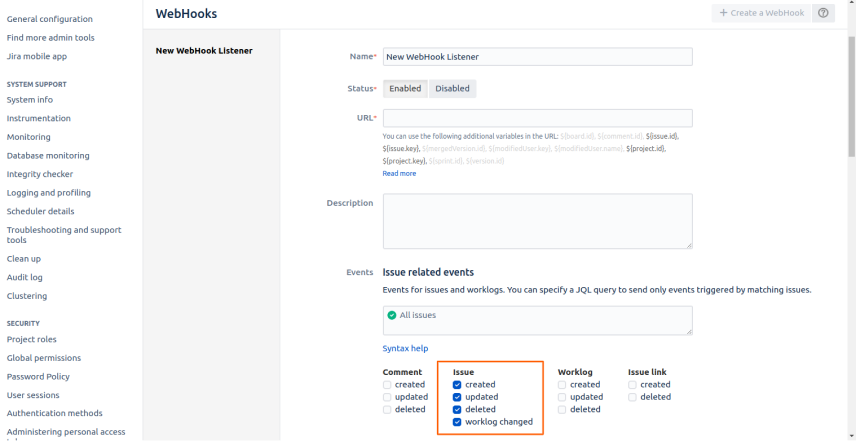Focus the URL input field
The height and width of the screenshot is (441, 856).
click(538, 118)
